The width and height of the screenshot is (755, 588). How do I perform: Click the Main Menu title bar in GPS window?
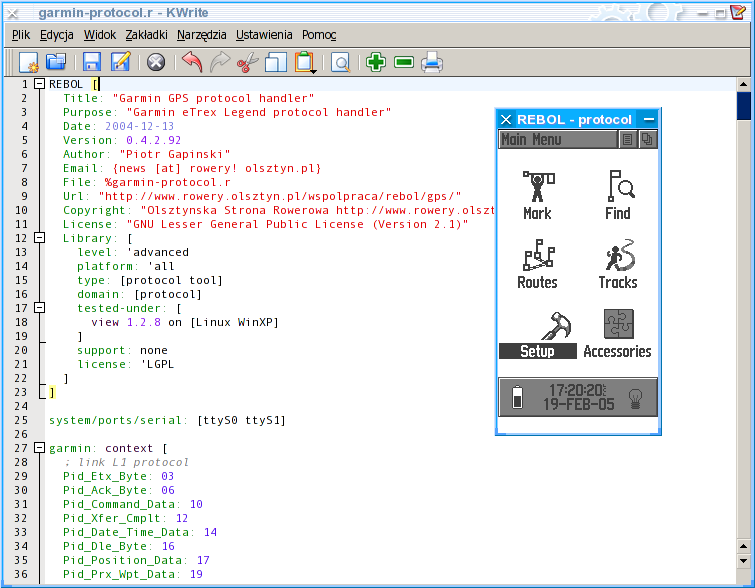click(x=558, y=140)
